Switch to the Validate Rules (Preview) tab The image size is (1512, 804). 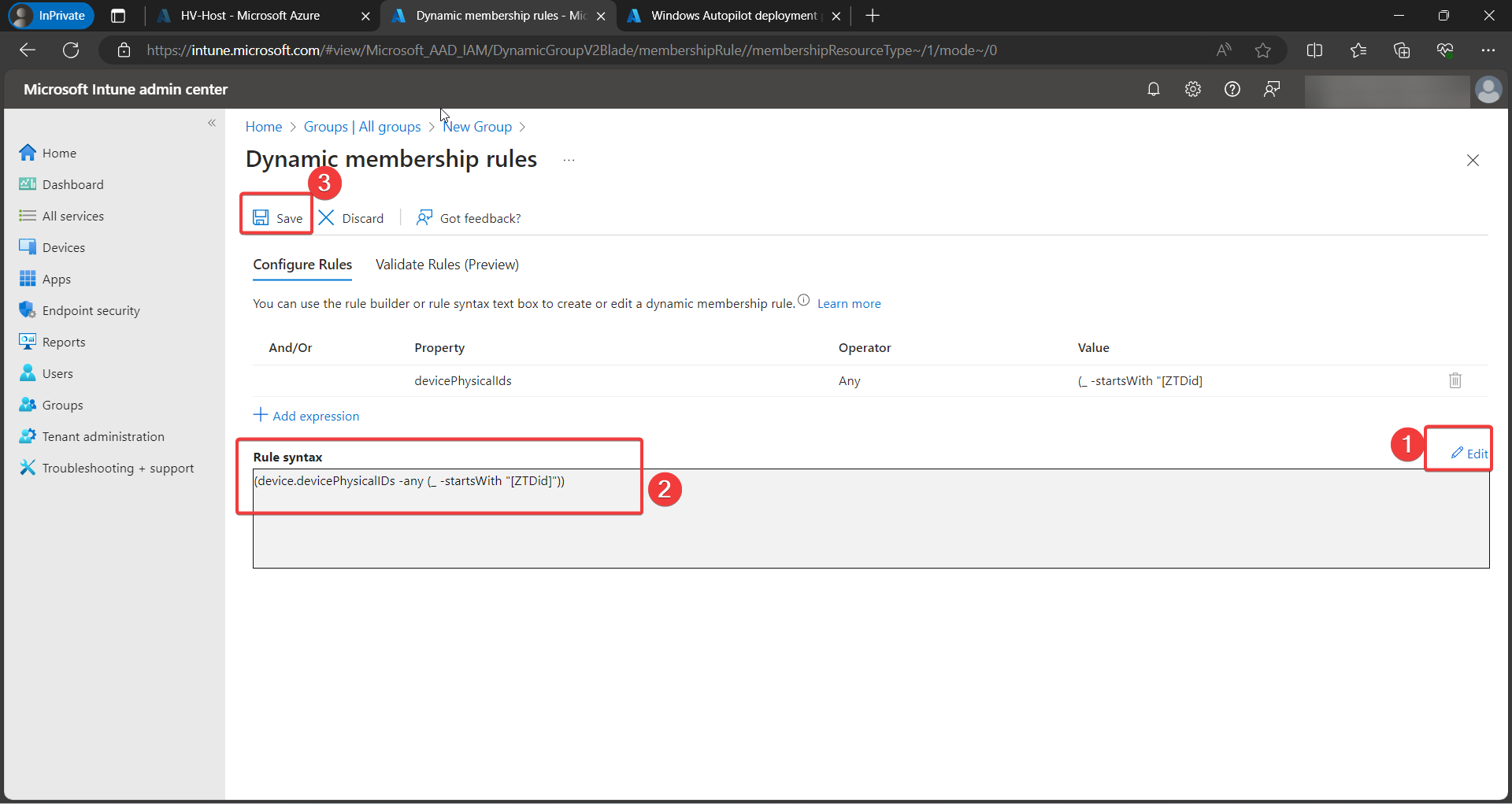[x=447, y=265]
